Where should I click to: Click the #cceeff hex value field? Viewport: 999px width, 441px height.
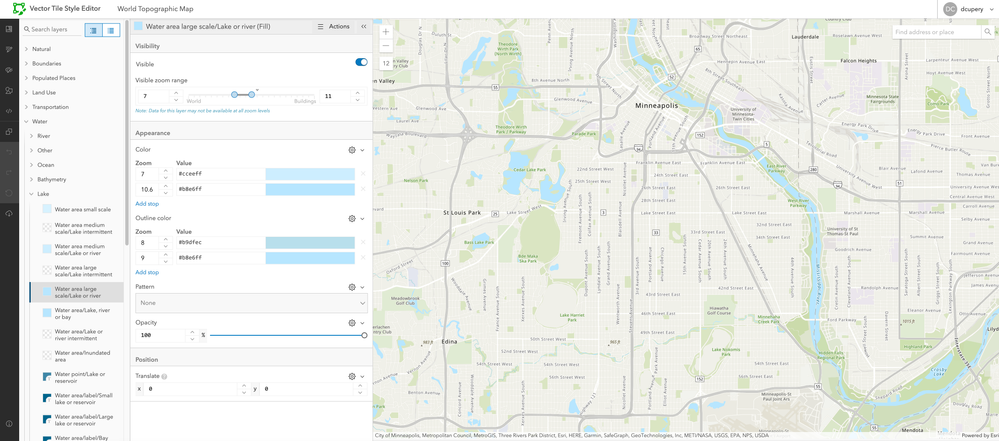tap(220, 174)
